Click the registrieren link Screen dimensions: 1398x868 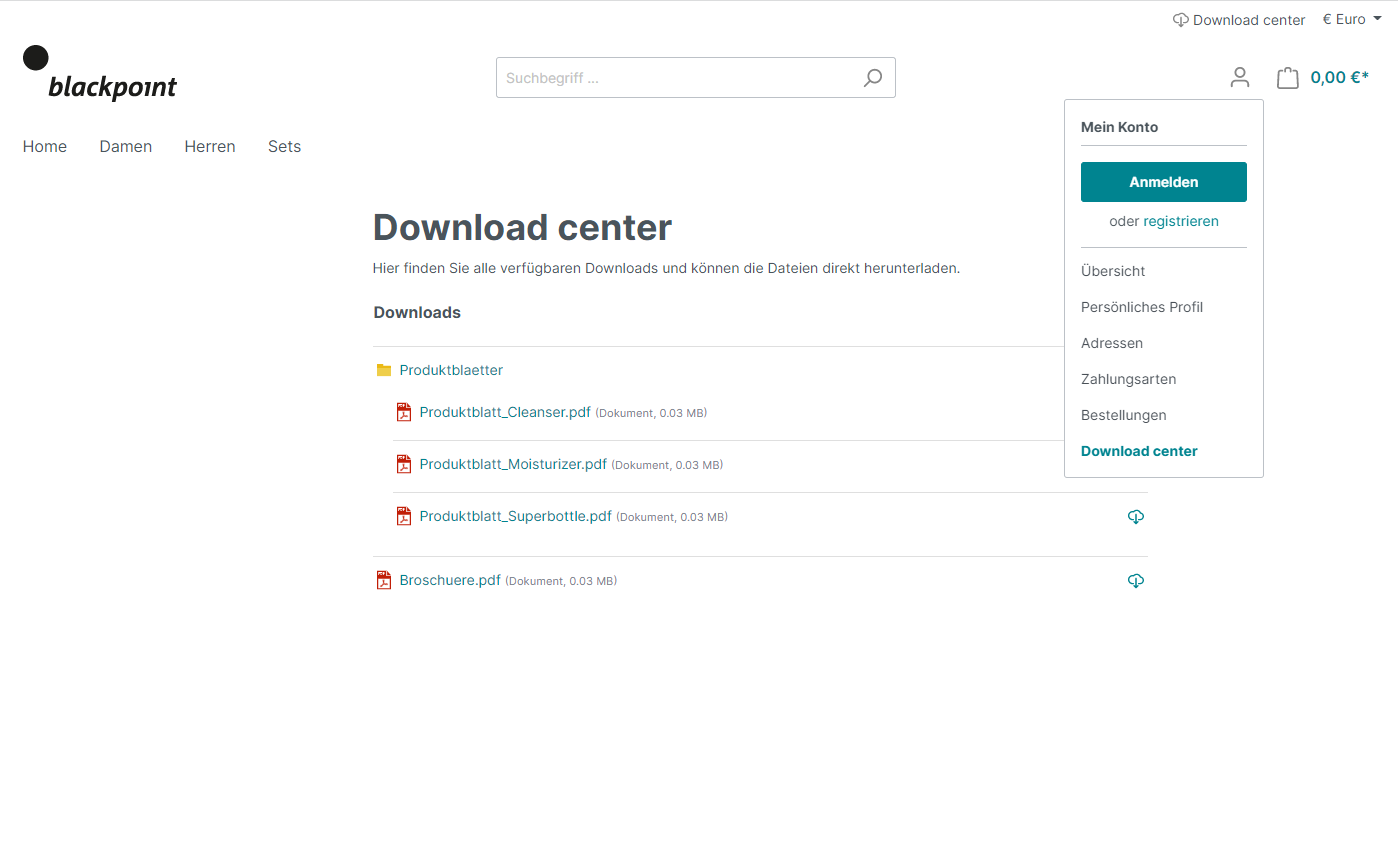pos(1181,221)
